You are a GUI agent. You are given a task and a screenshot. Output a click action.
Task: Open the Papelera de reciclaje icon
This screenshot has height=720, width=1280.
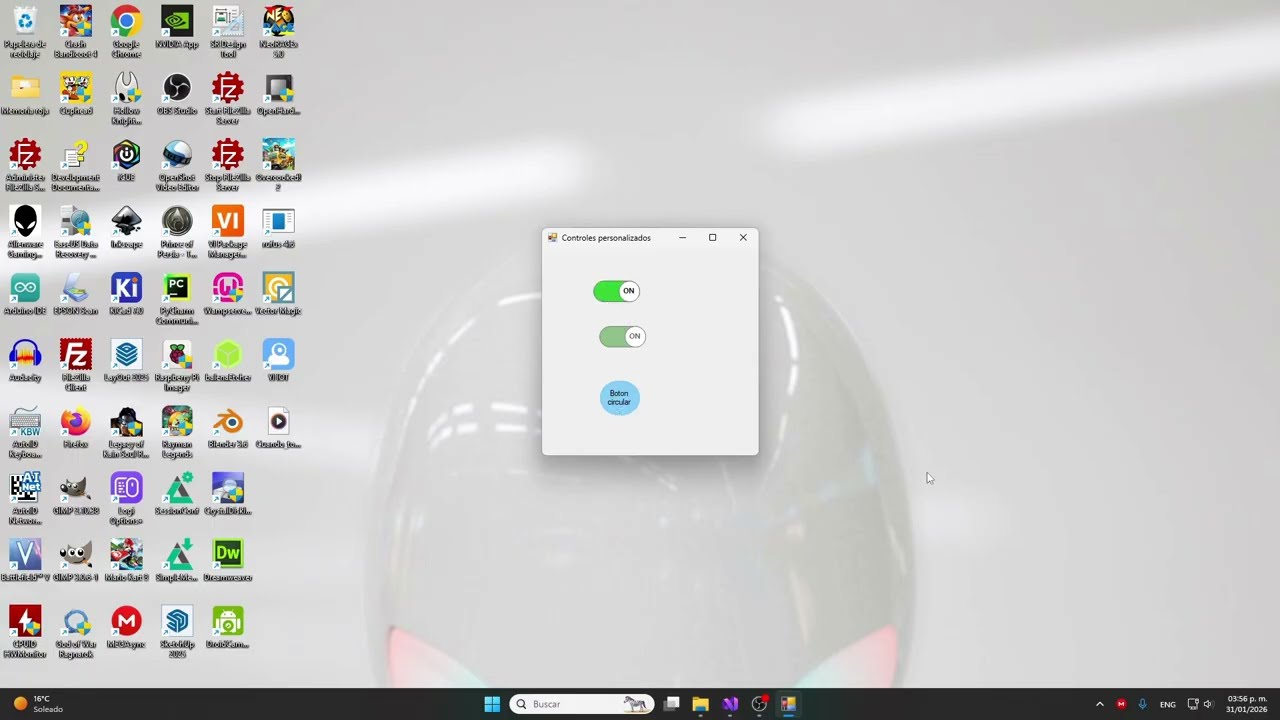25,32
